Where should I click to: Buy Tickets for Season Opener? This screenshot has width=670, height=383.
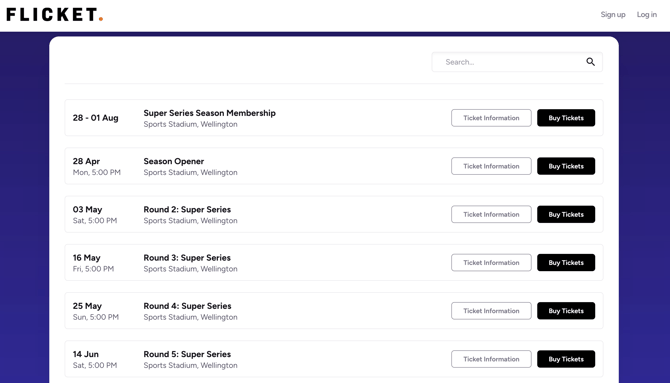[x=566, y=166]
